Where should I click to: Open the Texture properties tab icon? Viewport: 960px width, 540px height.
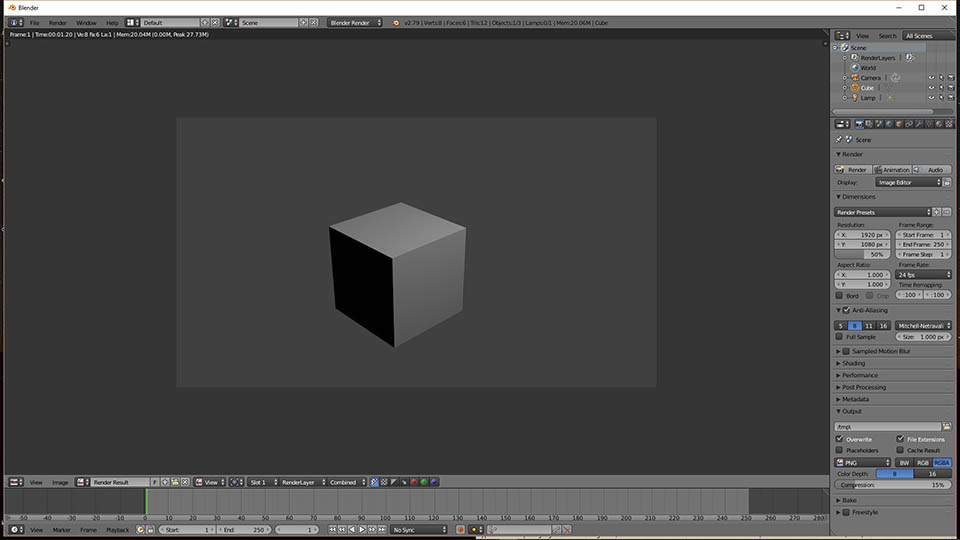coord(949,124)
